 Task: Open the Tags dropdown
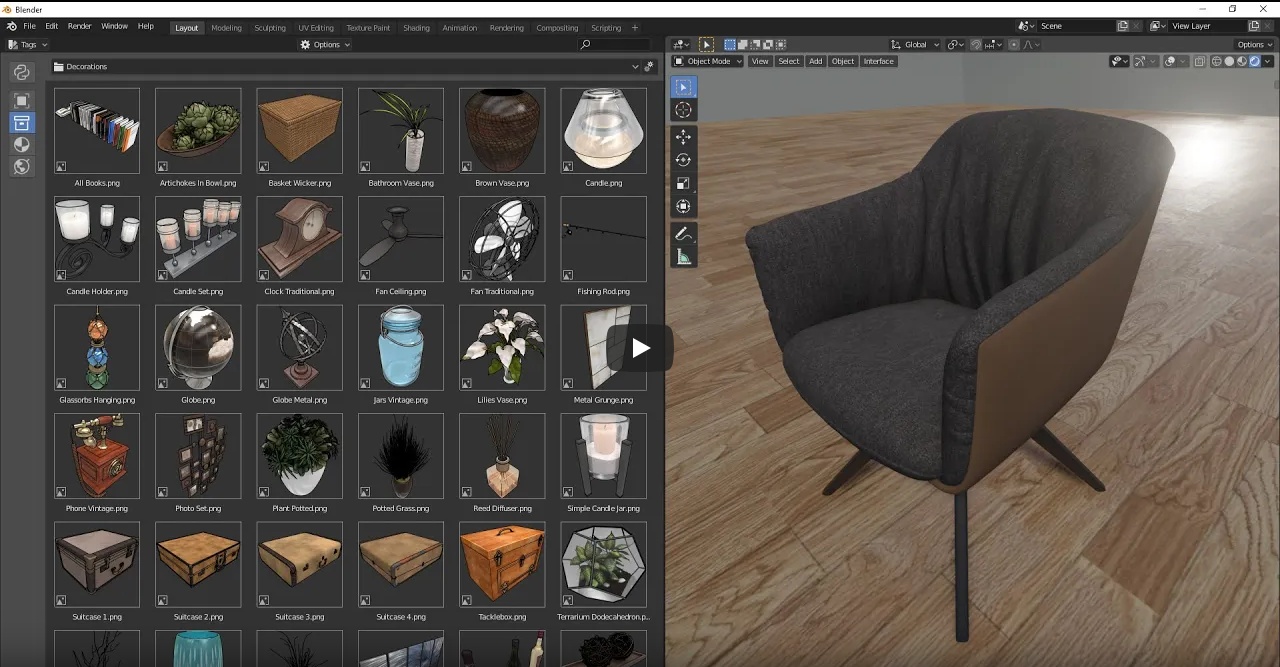pyautogui.click(x=28, y=44)
